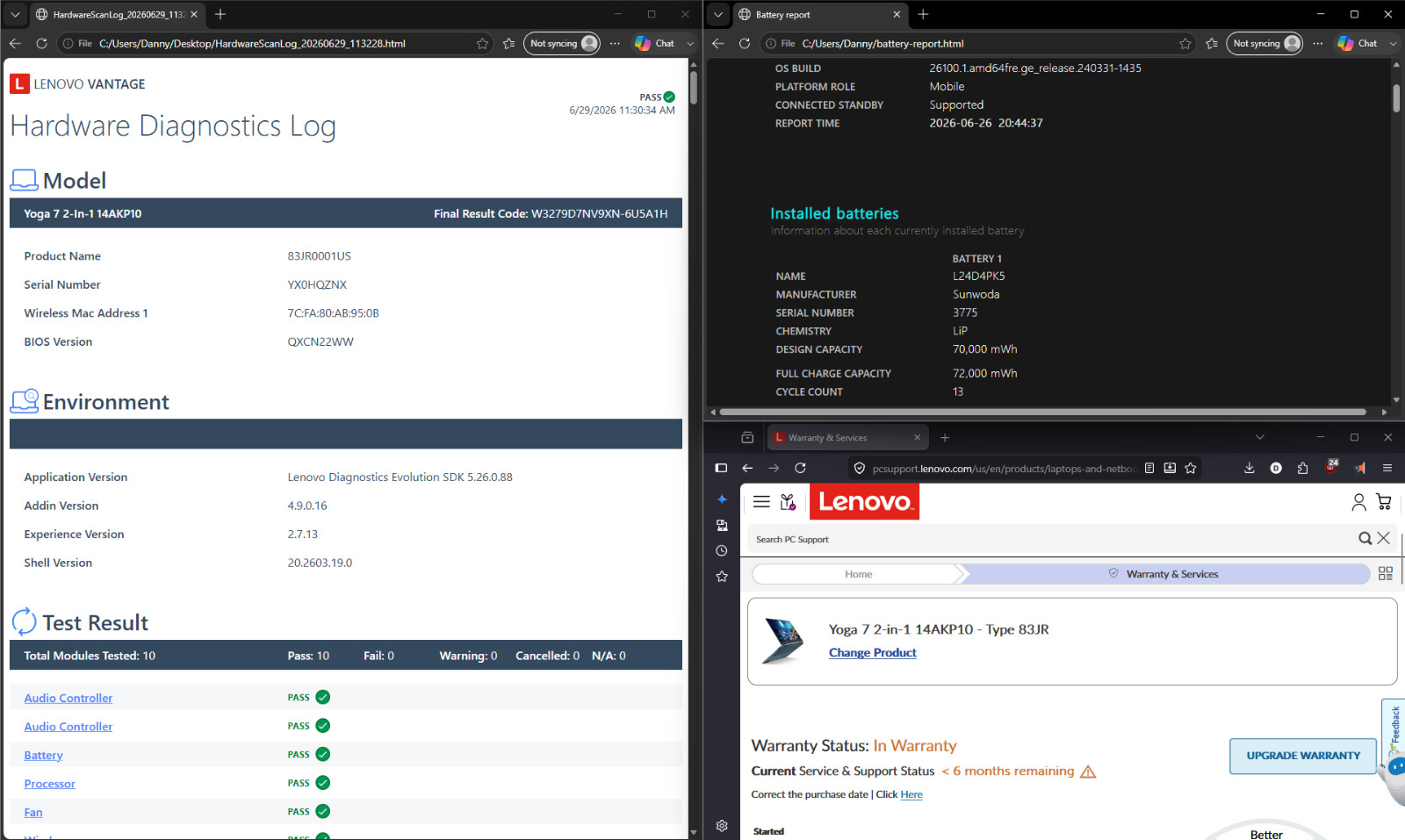
Task: Open the first Audio Controller test link
Action: coord(68,698)
